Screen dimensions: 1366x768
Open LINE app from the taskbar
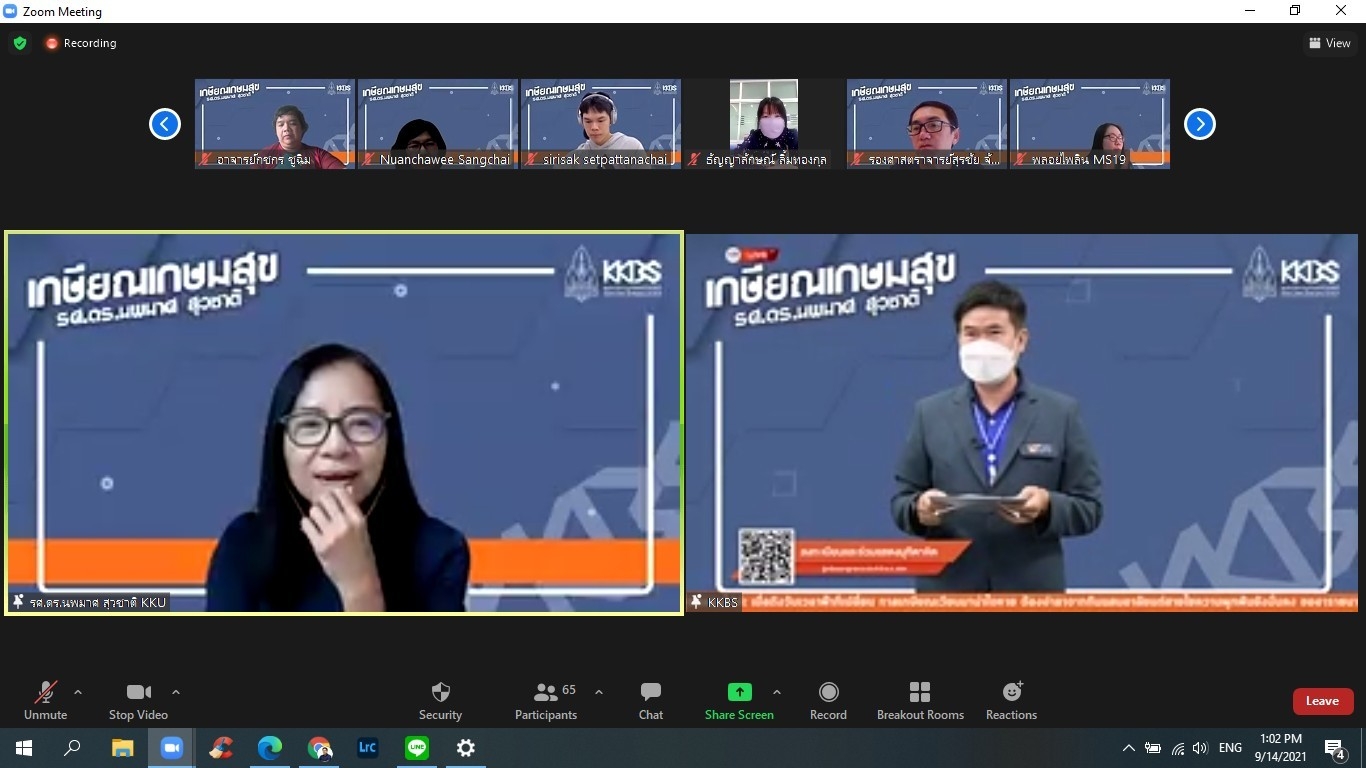pos(417,748)
